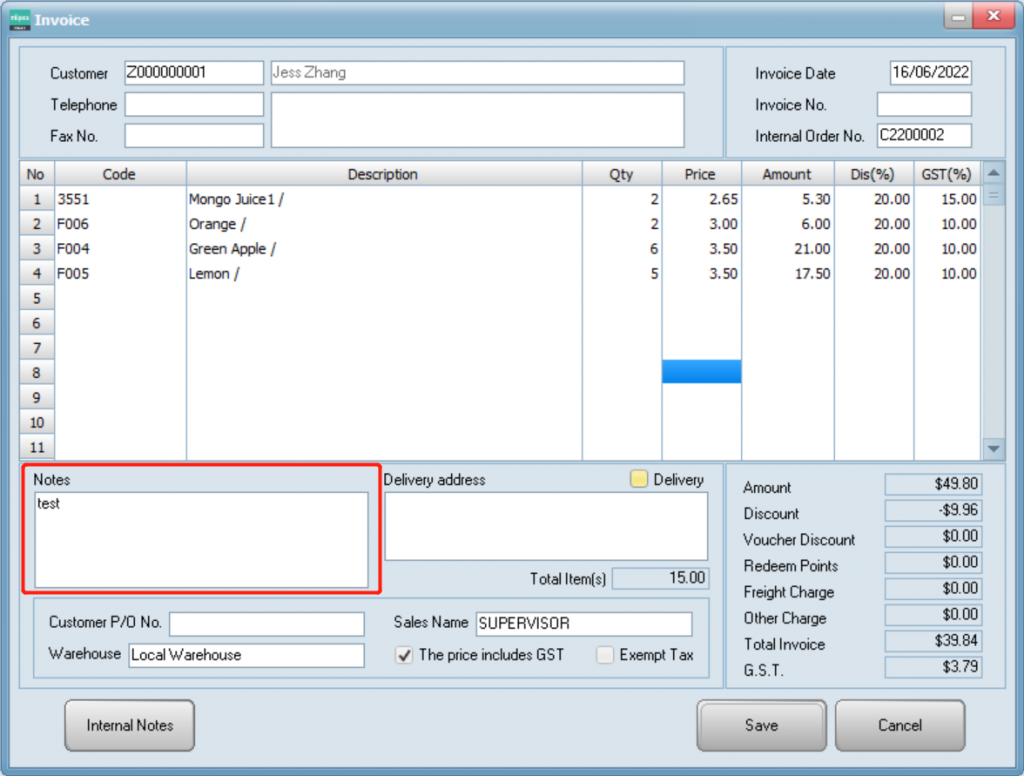Click the Invoice app icon in title bar
The image size is (1024, 776).
(20, 19)
